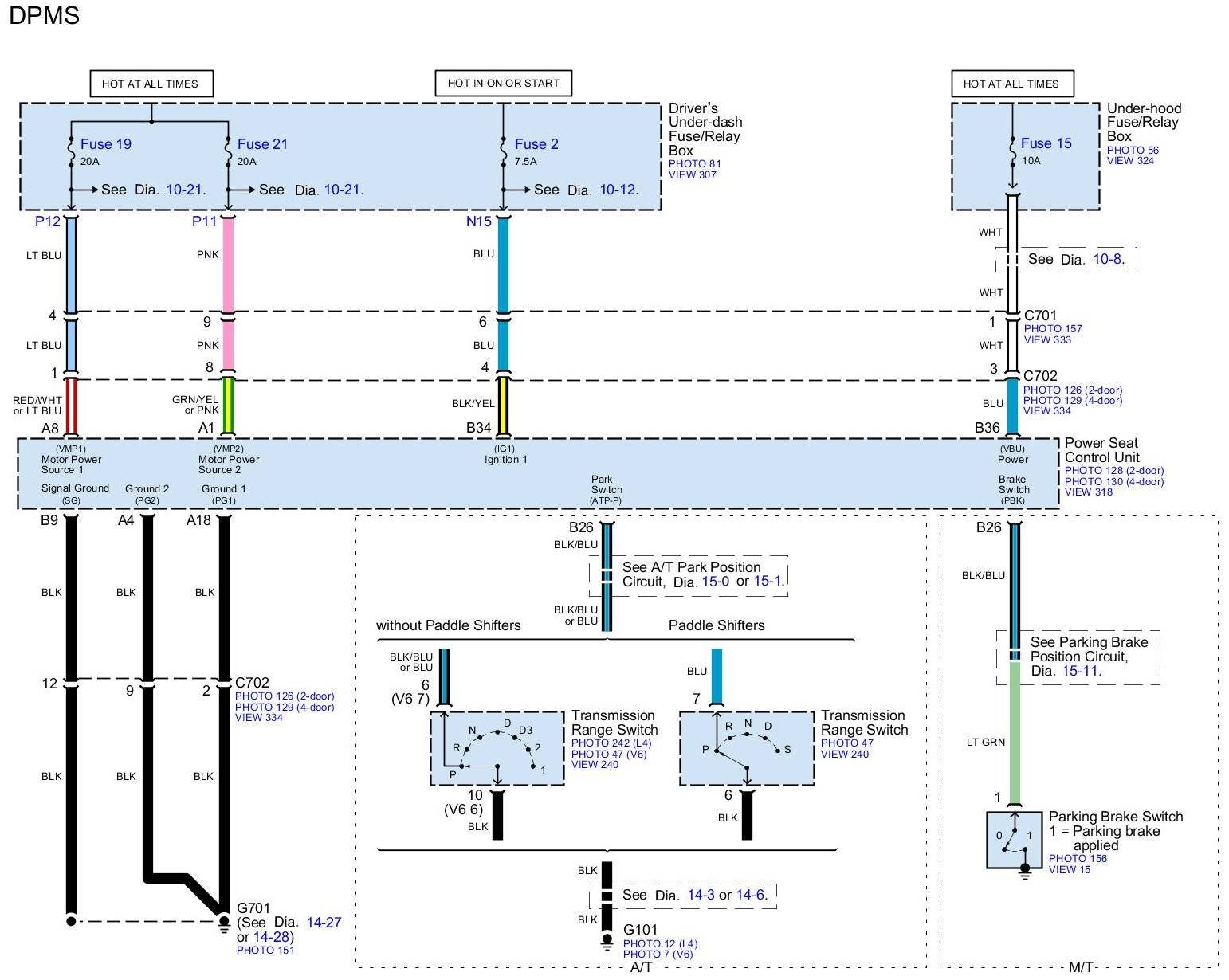Select the N15 connector label

(478, 221)
